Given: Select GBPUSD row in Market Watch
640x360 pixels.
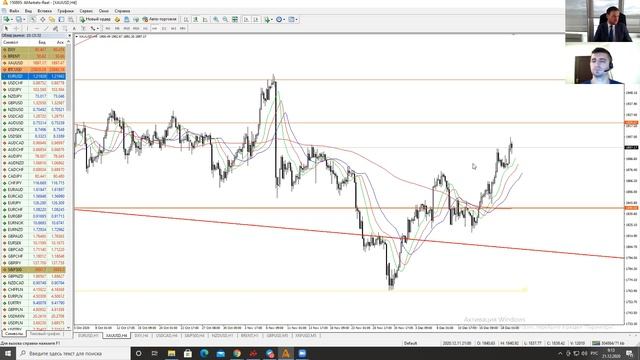Looking at the screenshot, I should click(33, 103).
